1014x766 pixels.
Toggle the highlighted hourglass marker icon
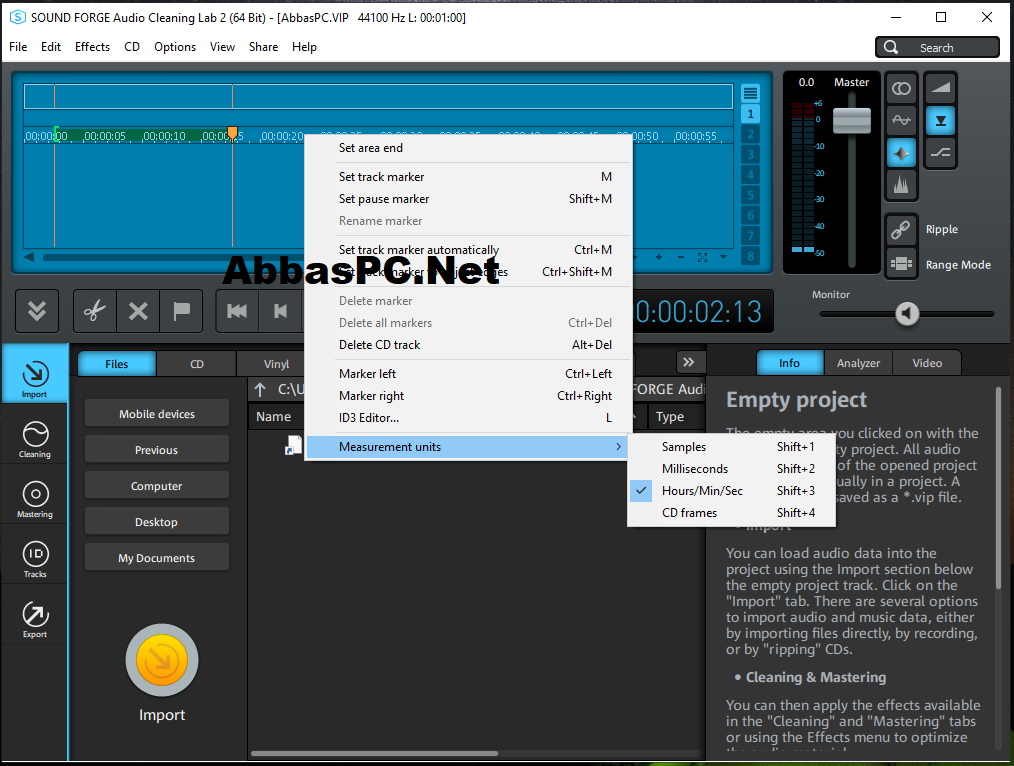click(x=940, y=121)
